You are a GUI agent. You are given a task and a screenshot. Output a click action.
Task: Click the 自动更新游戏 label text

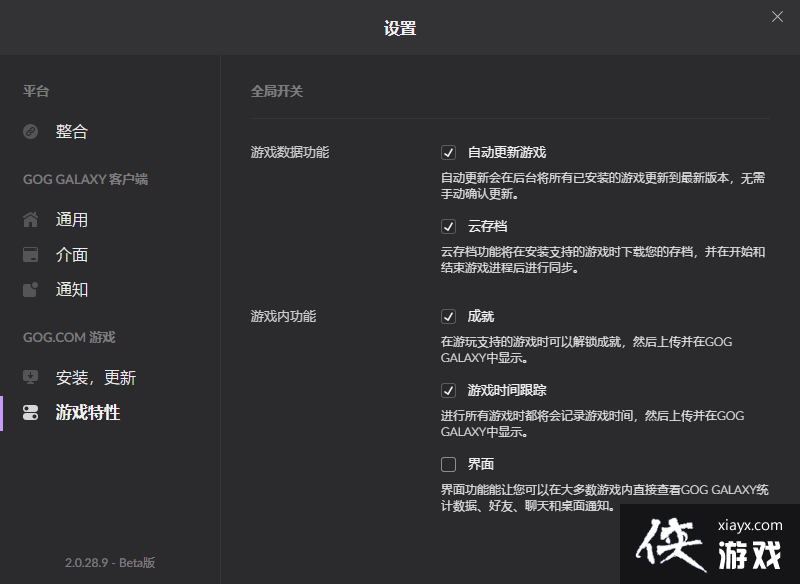coord(507,153)
